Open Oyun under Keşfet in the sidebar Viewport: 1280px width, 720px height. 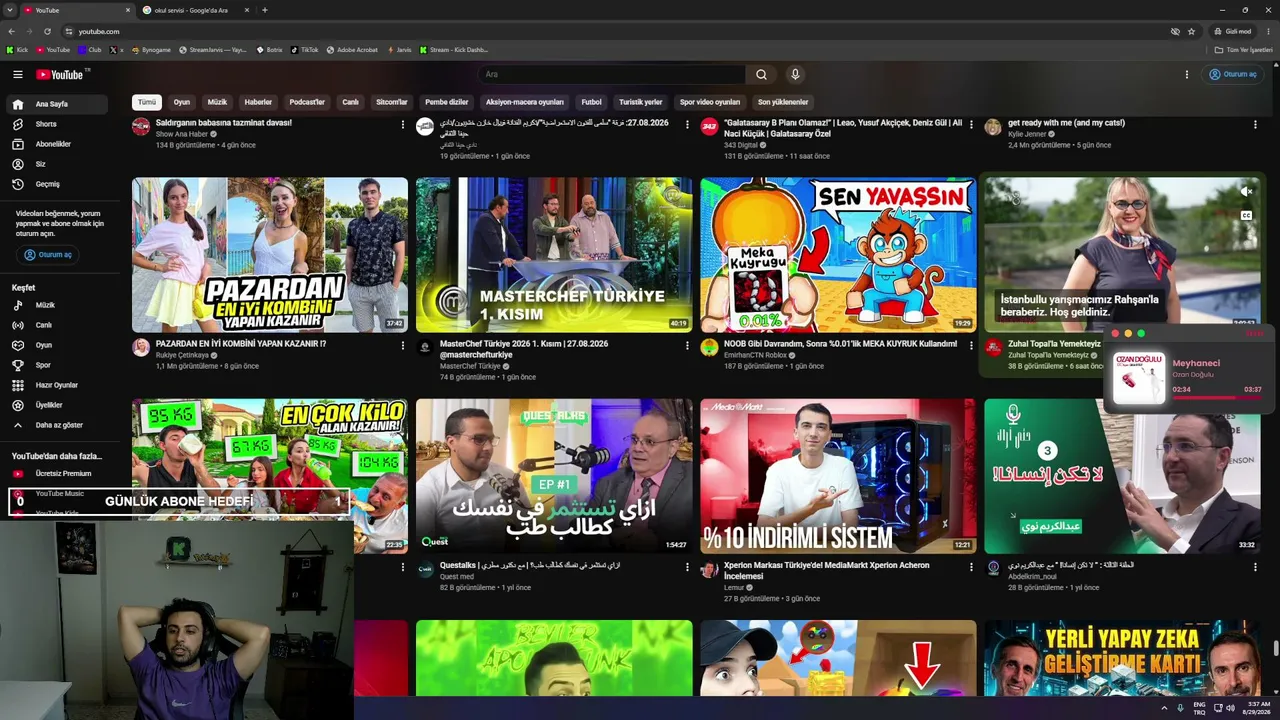[x=58, y=345]
